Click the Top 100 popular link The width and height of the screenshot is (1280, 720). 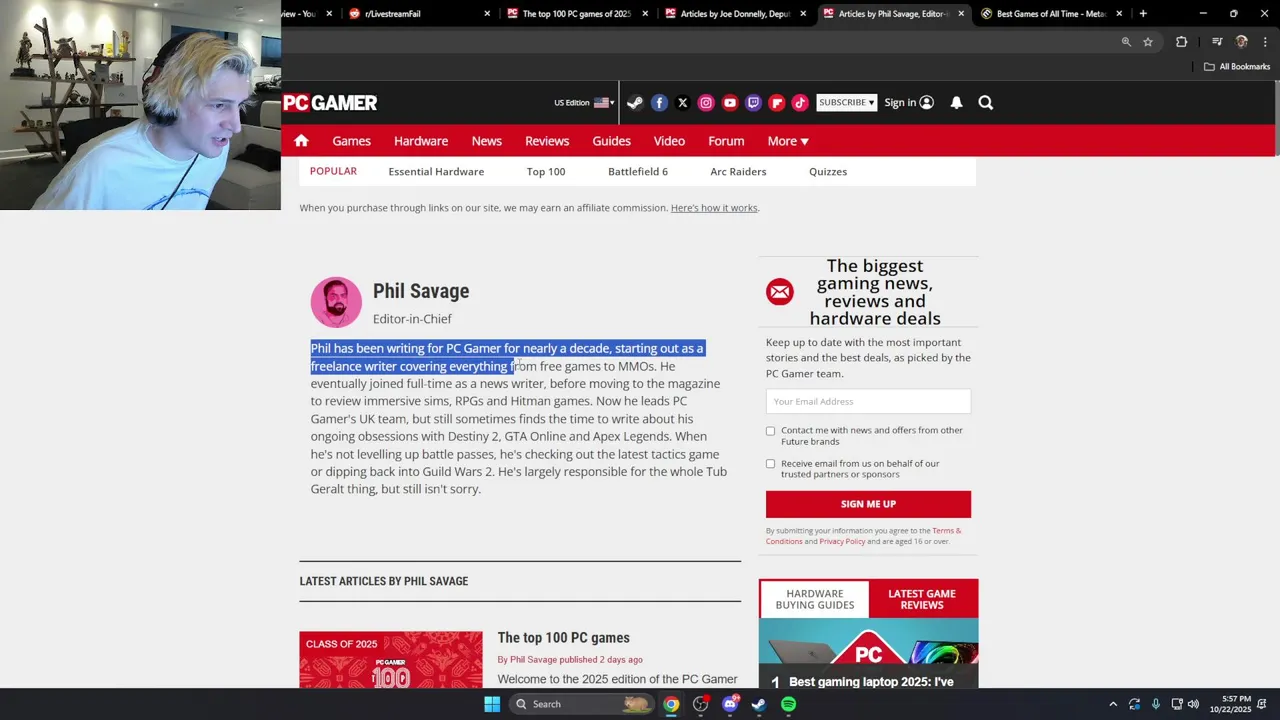tap(546, 172)
